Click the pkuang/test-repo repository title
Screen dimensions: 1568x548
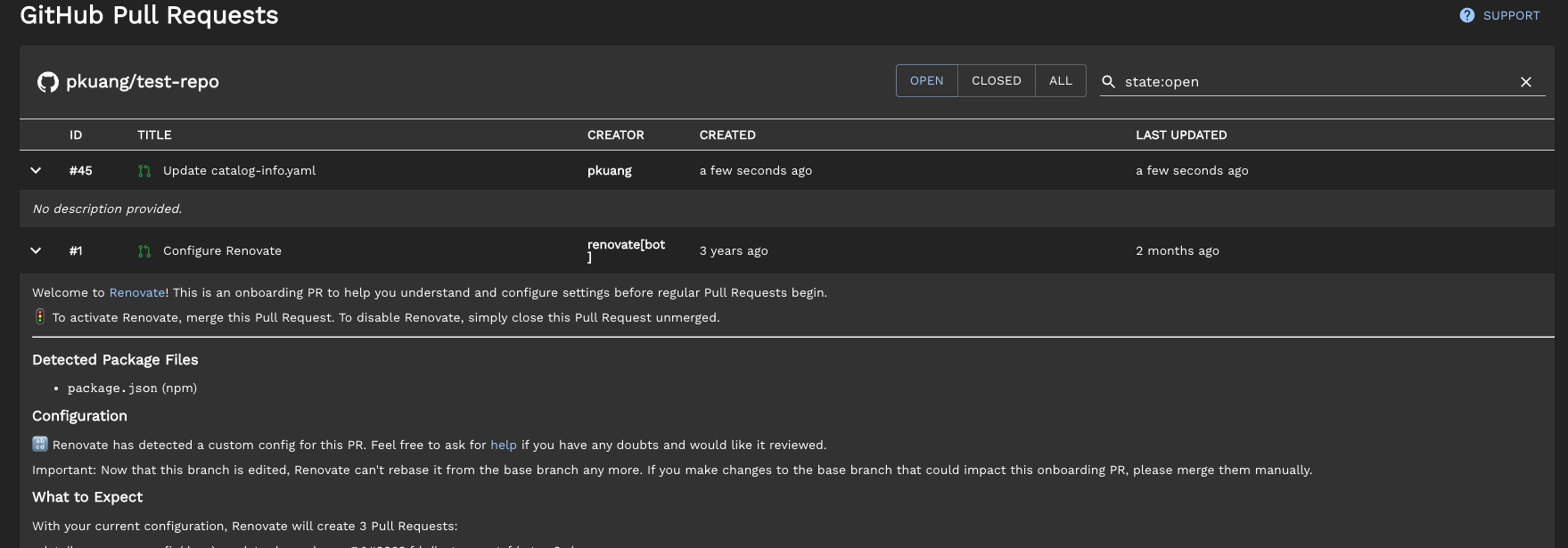pyautogui.click(x=143, y=82)
